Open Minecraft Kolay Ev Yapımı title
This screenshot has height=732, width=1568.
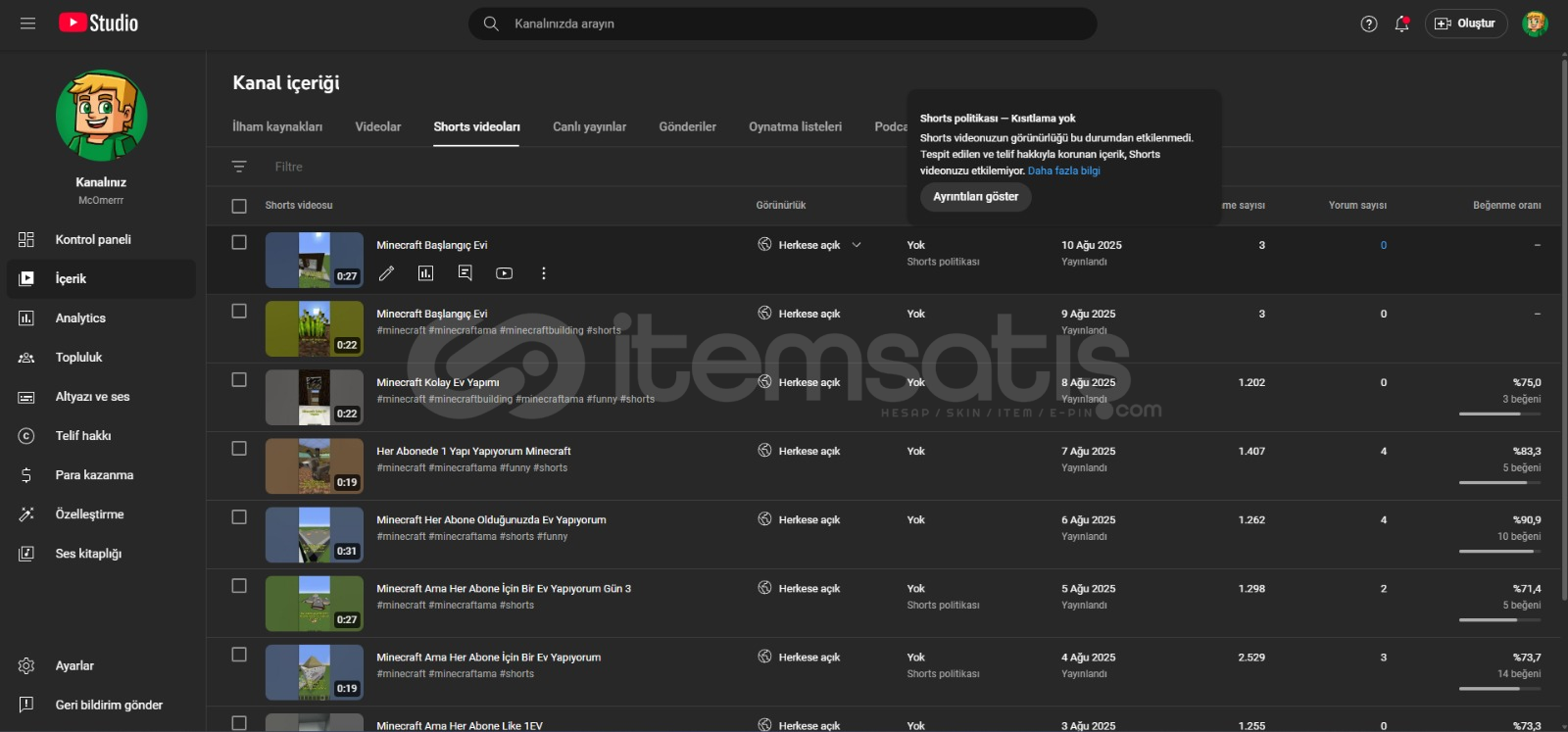(438, 382)
